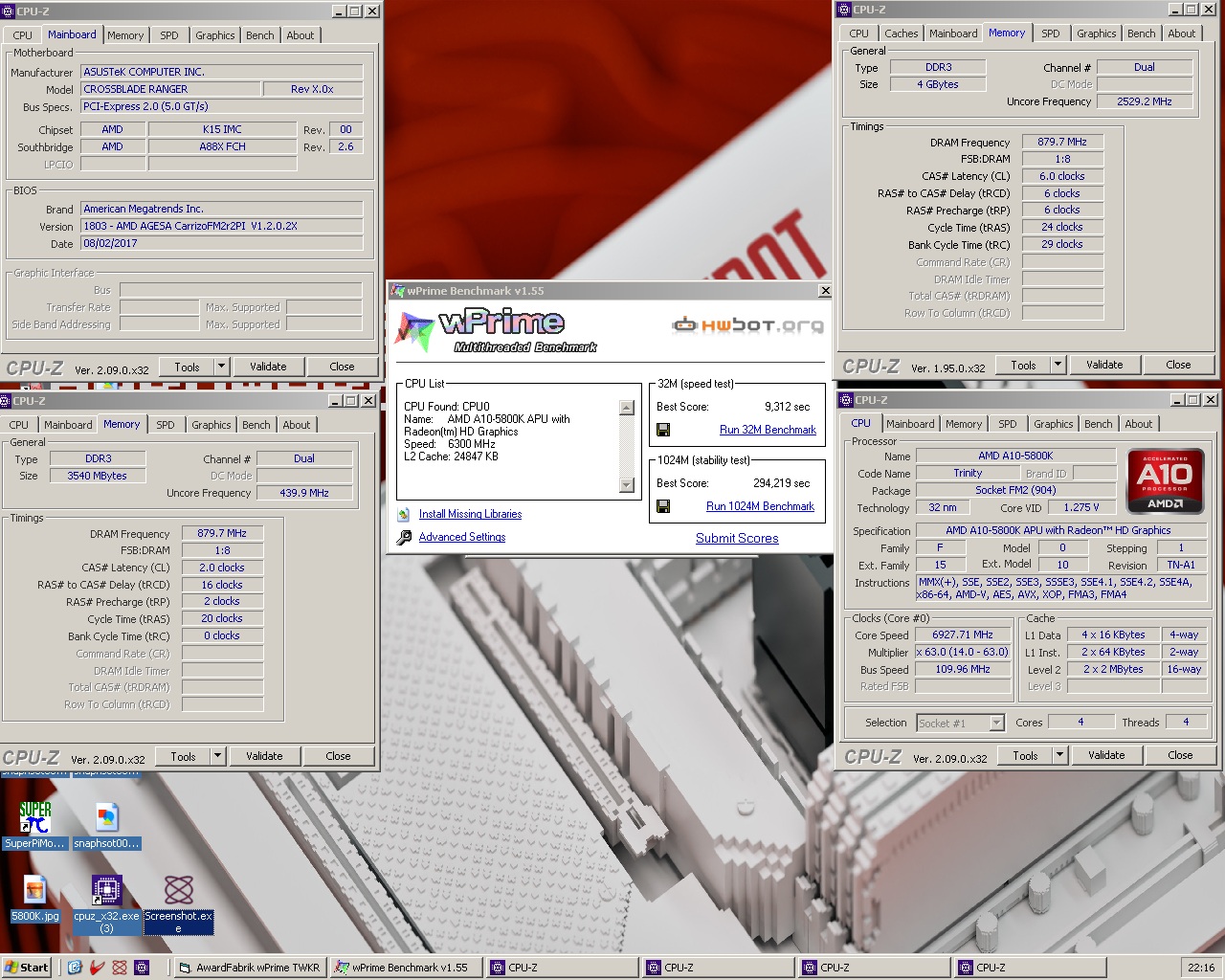
Task: Click the 294,219 sec best score text
Action: [x=781, y=483]
